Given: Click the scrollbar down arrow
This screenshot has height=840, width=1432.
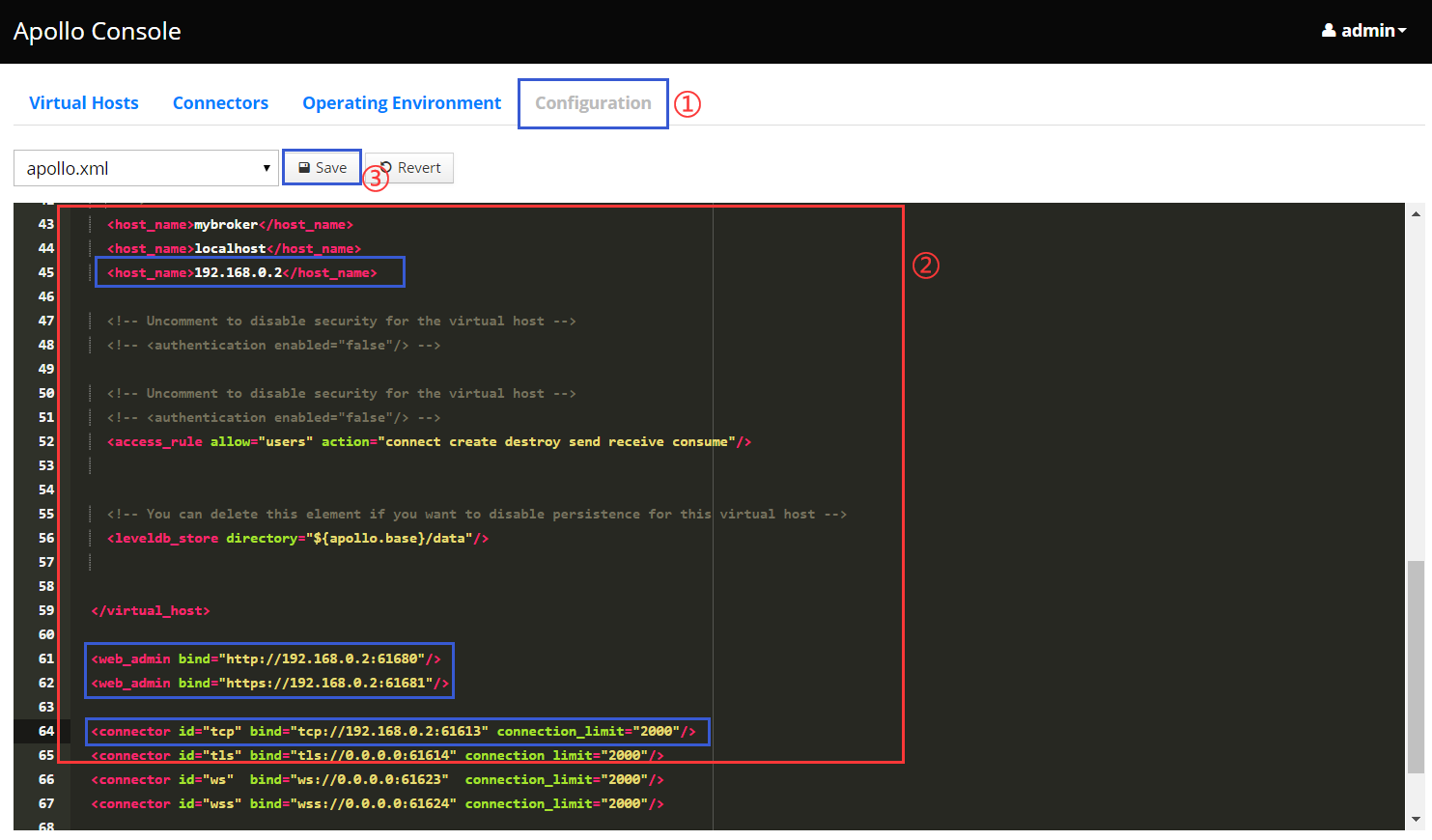Looking at the screenshot, I should point(1416,820).
